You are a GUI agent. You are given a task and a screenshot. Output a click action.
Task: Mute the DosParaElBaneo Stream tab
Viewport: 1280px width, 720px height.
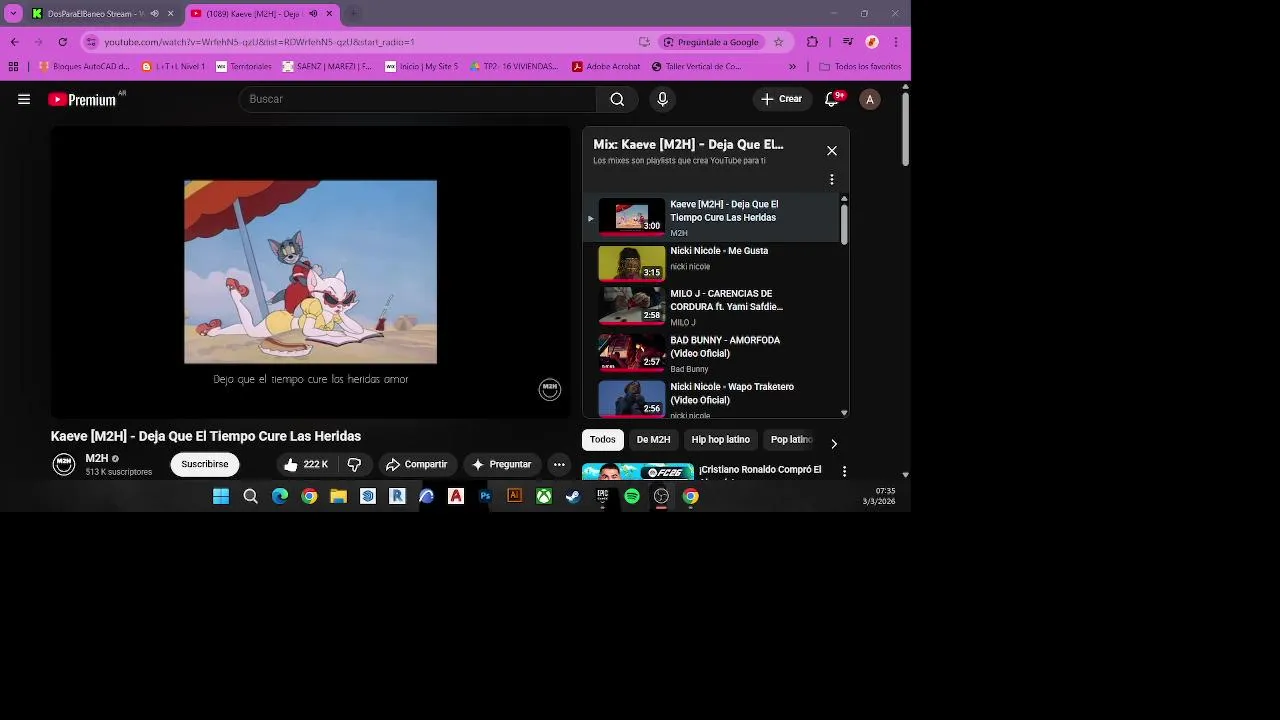pyautogui.click(x=154, y=14)
